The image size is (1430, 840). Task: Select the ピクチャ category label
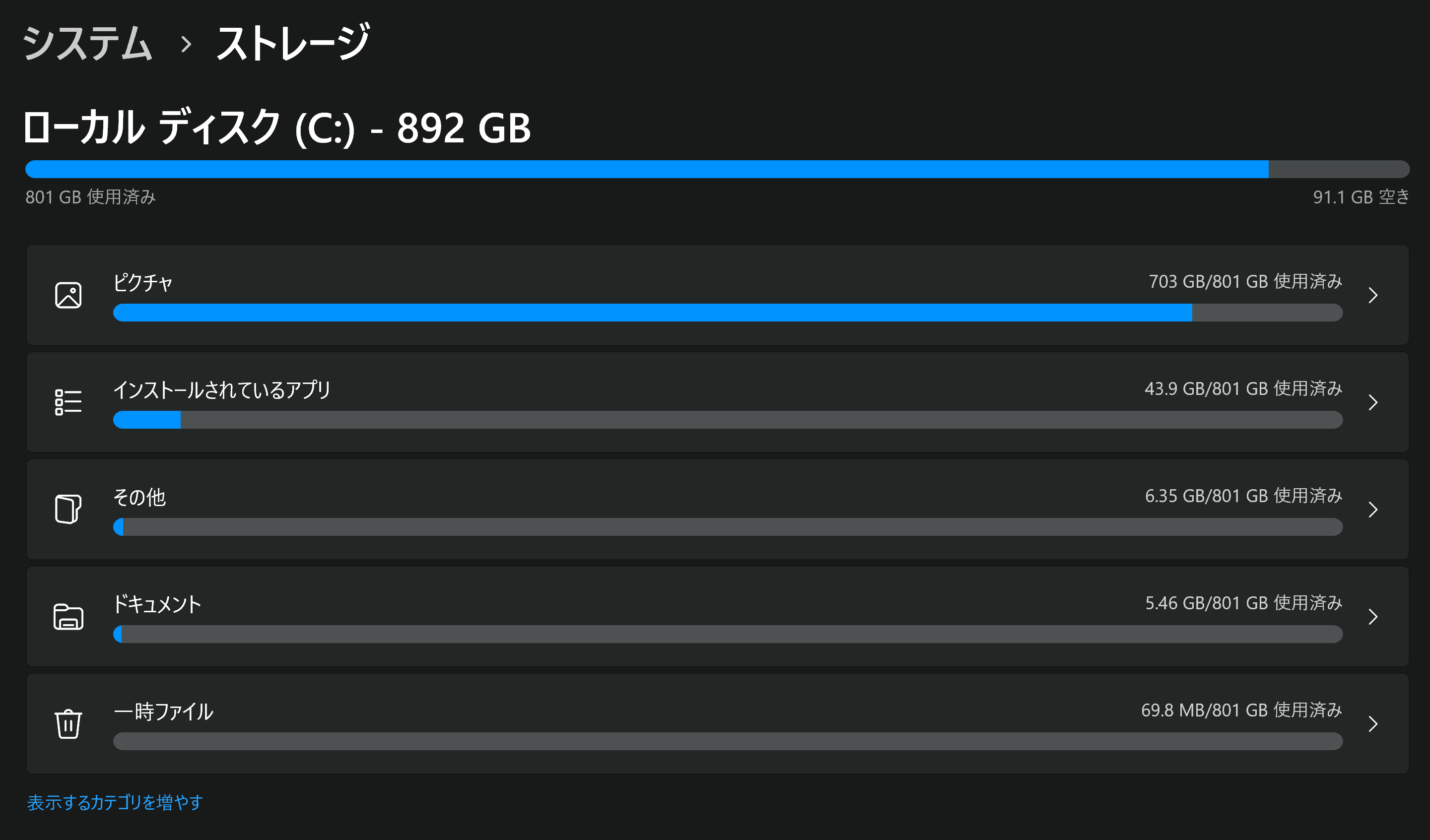pos(142,282)
